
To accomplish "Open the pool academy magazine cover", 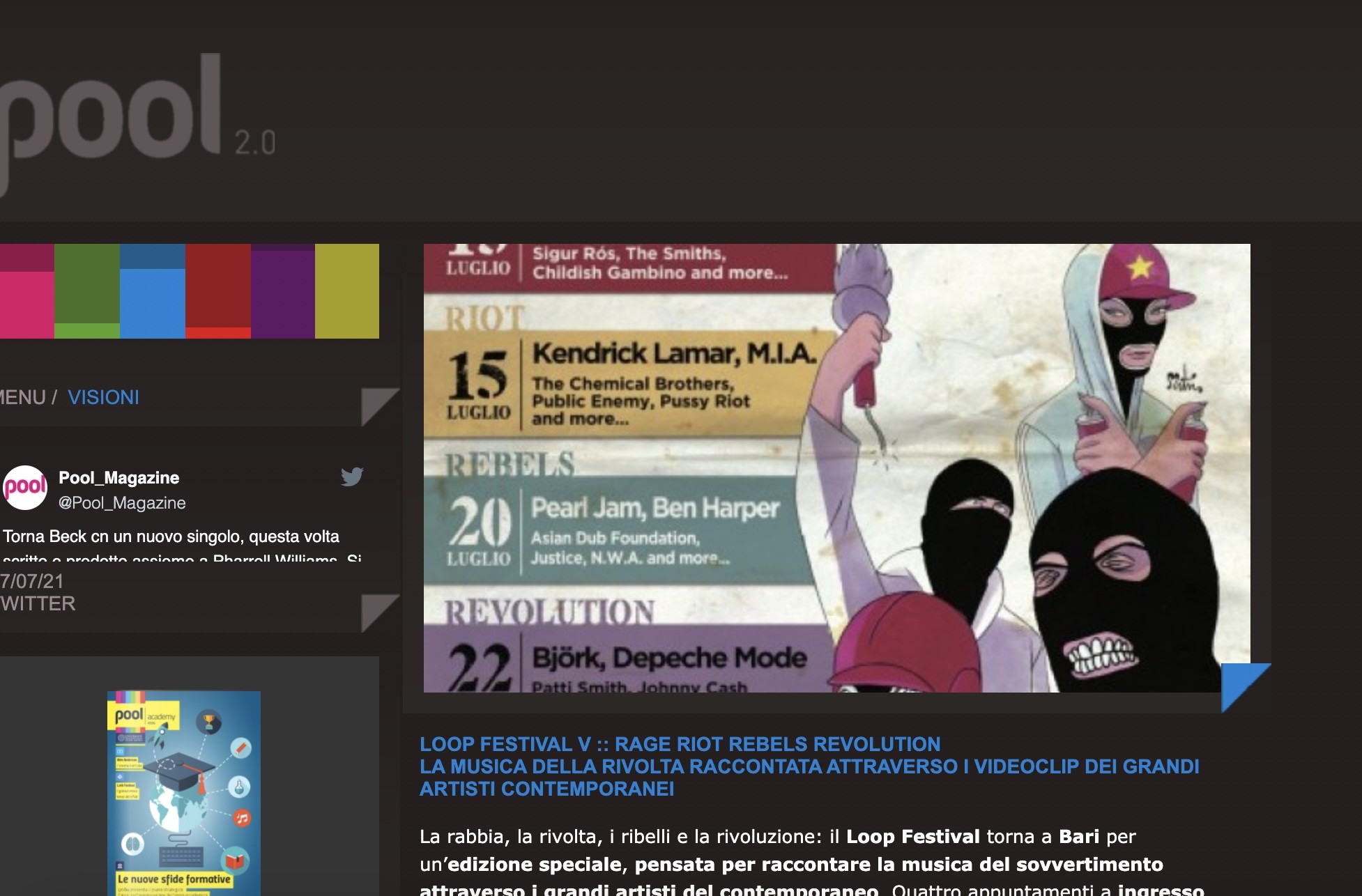I will pos(184,794).
